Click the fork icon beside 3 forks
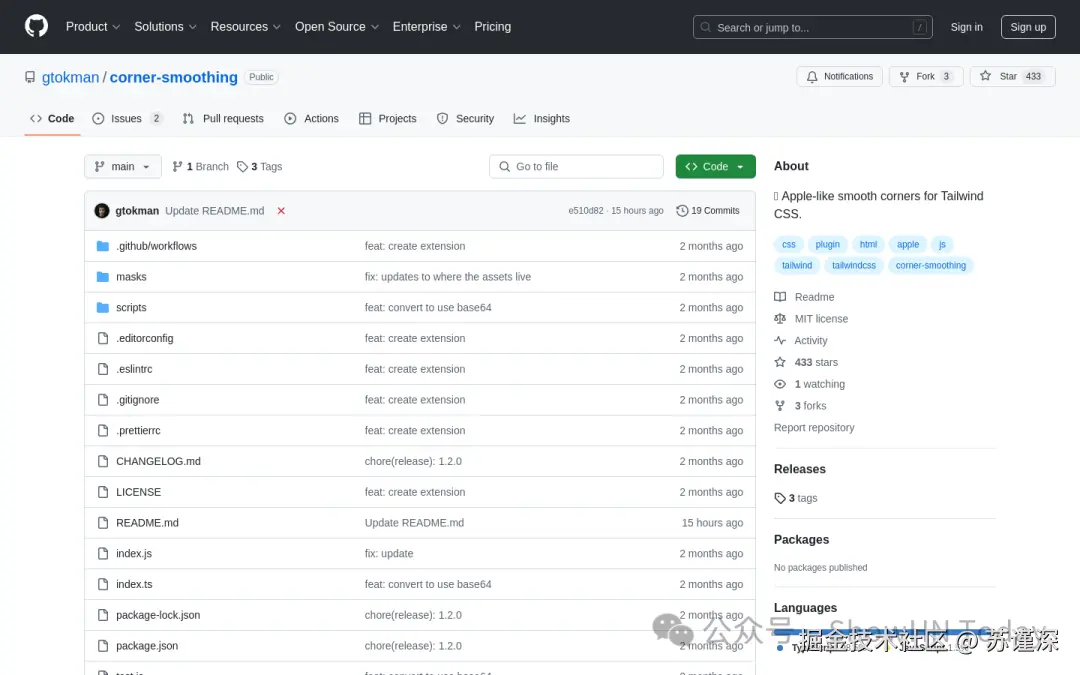 pyautogui.click(x=780, y=406)
